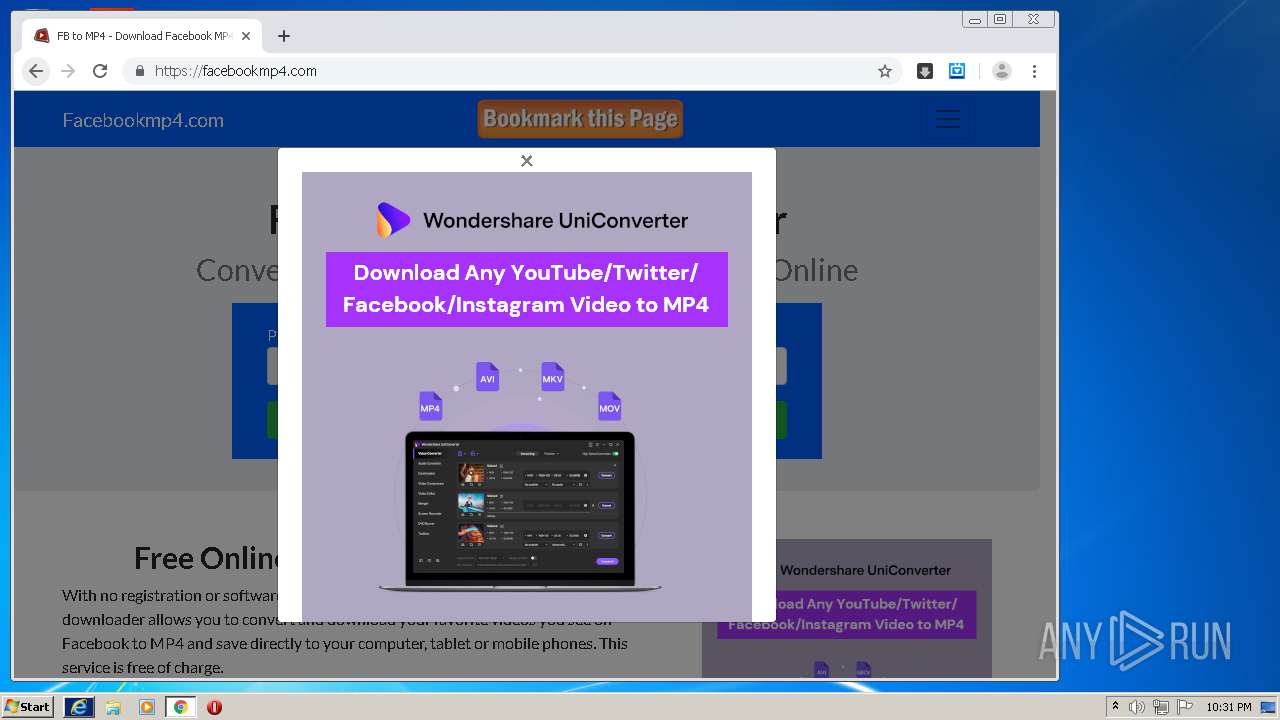Open the hamburger navigation menu

947,119
